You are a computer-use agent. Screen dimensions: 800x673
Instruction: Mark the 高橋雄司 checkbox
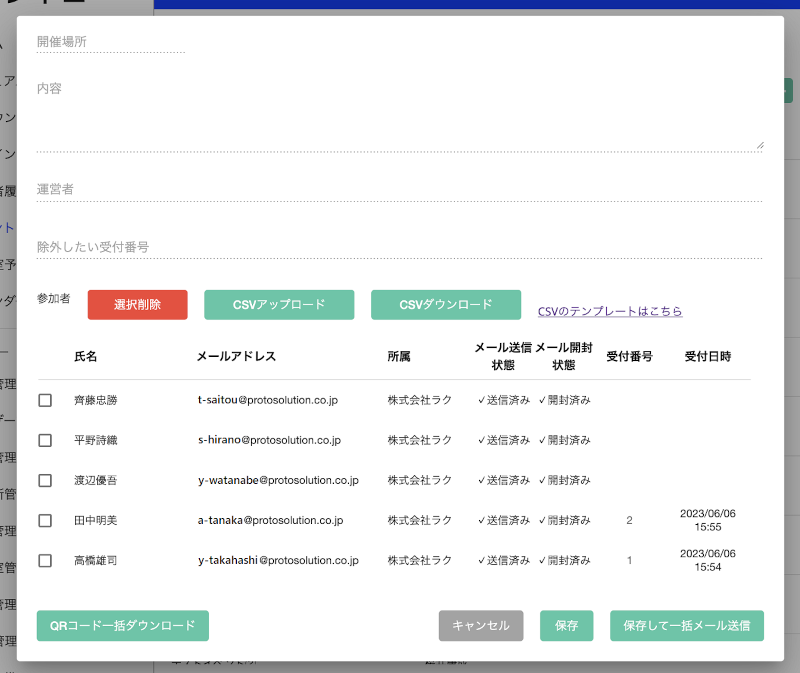[45, 561]
